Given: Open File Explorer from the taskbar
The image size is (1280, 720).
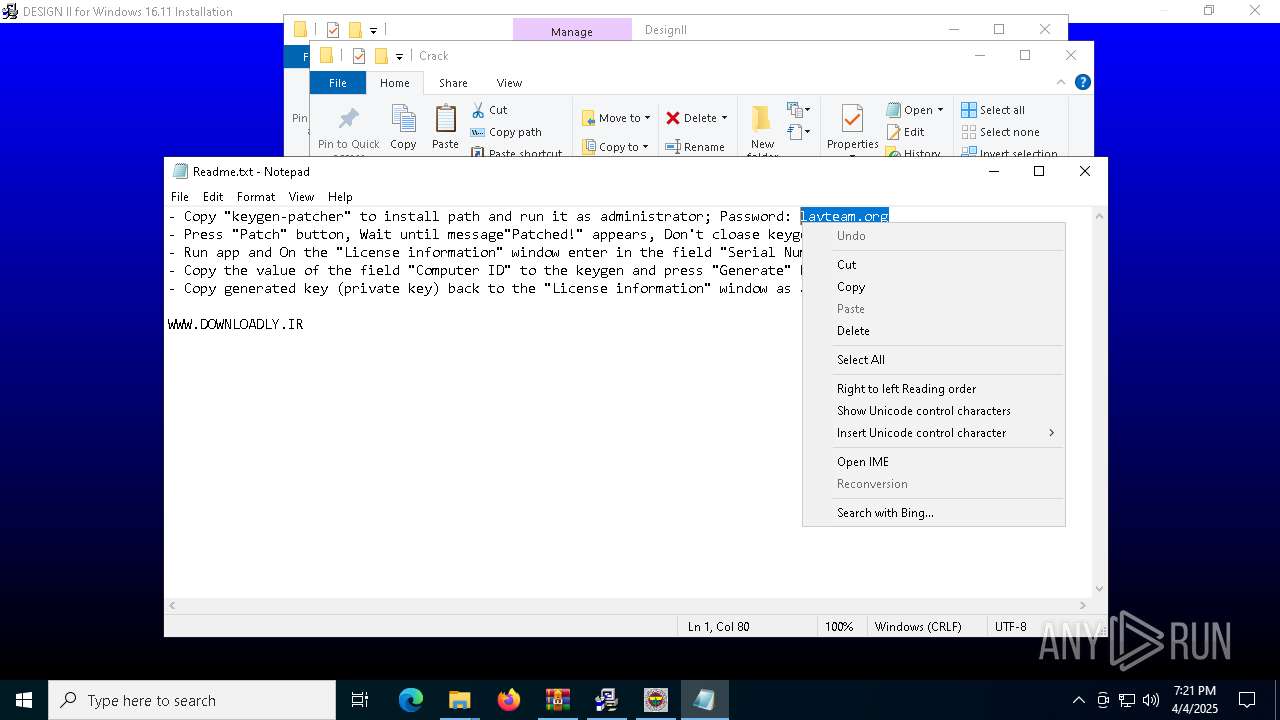Looking at the screenshot, I should pyautogui.click(x=459, y=700).
